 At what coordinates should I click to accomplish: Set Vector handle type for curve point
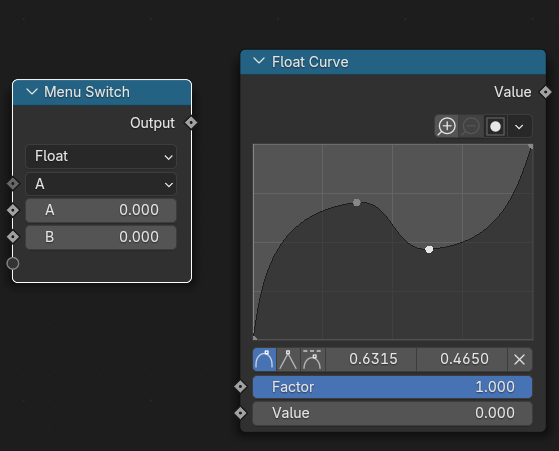pos(288,359)
